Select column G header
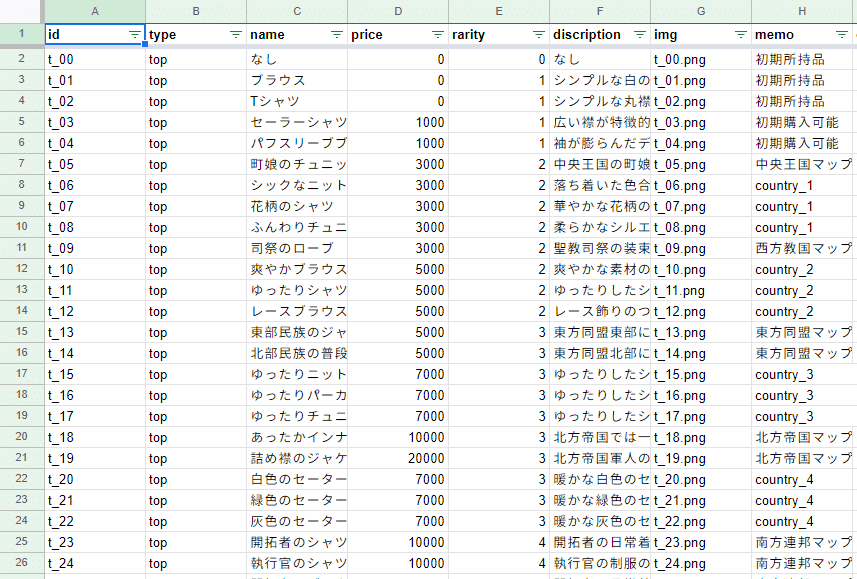The image size is (857, 579). pyautogui.click(x=701, y=11)
